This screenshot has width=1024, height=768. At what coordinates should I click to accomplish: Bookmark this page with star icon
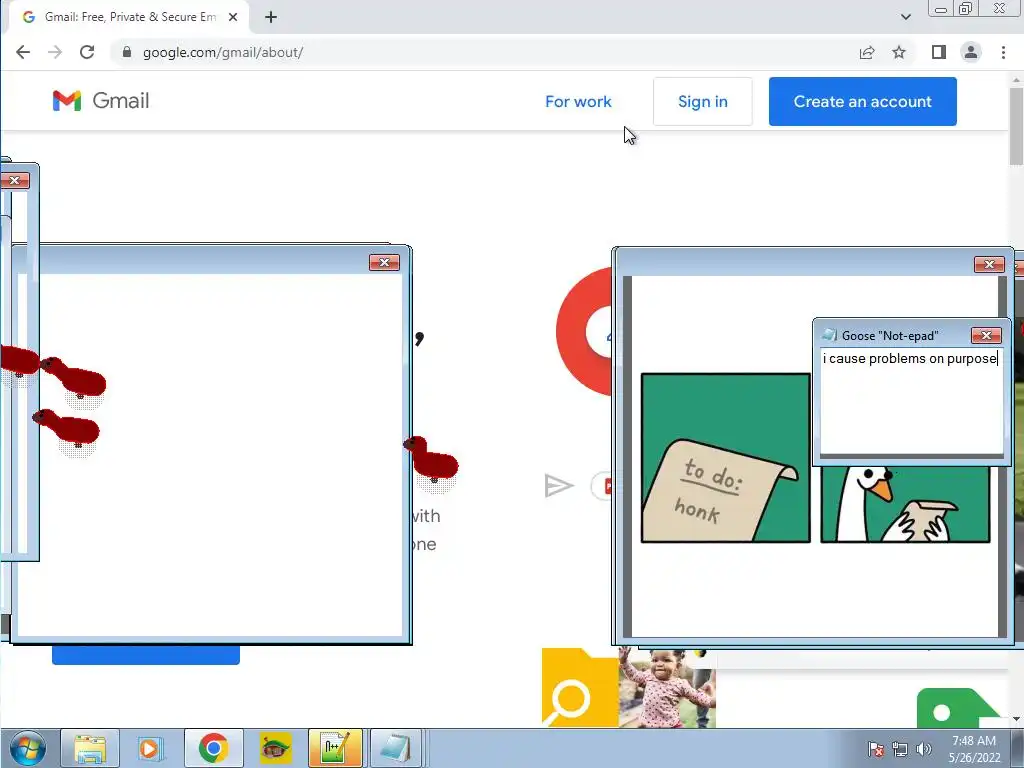tap(899, 52)
